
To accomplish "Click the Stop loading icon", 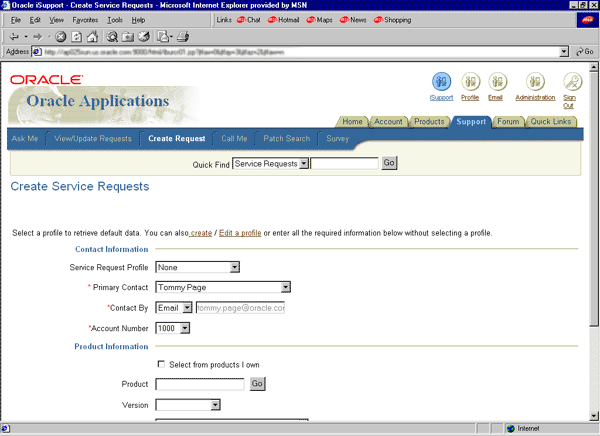I will pos(60,37).
